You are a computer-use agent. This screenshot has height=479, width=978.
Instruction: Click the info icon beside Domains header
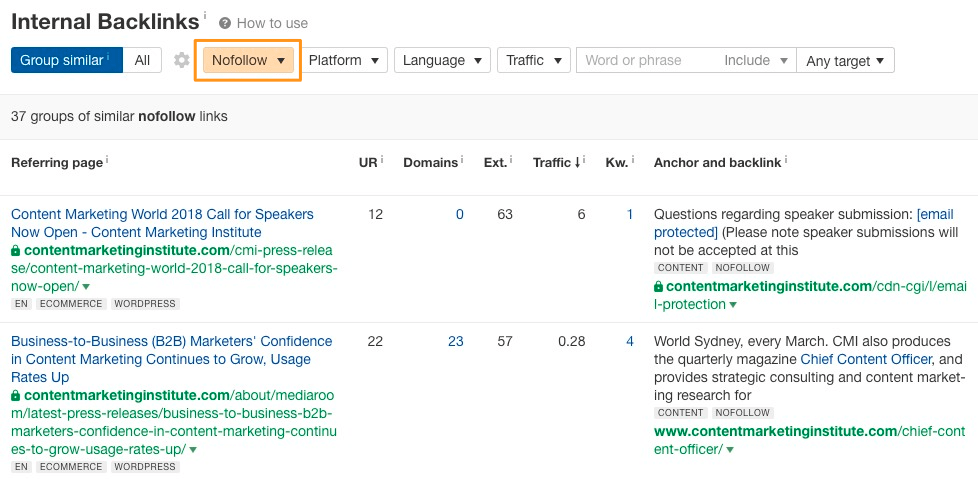click(462, 160)
